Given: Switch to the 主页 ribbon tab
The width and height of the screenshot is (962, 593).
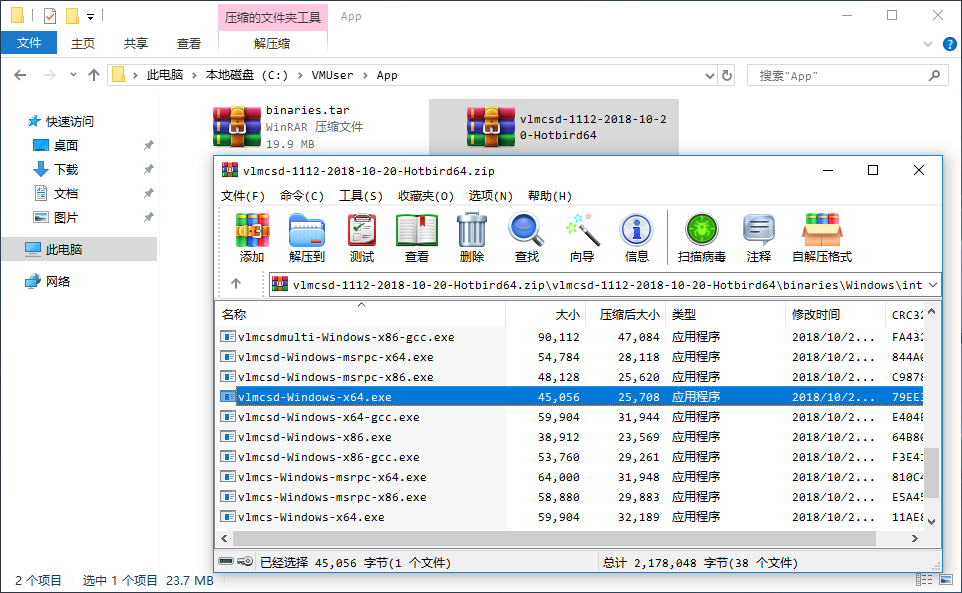Looking at the screenshot, I should tap(83, 44).
